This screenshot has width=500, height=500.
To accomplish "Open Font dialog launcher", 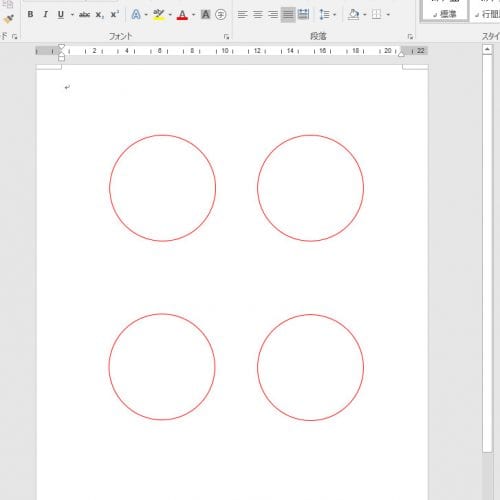I will pos(226,37).
